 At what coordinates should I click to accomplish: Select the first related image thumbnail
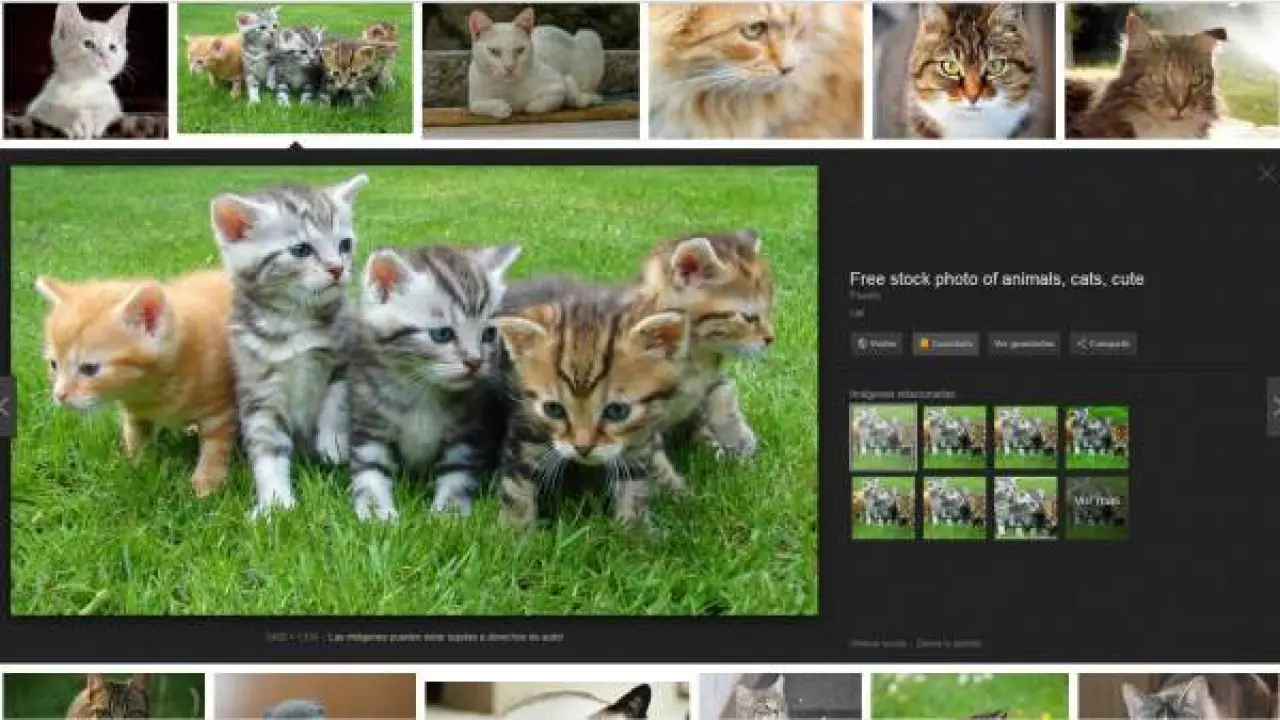click(x=883, y=437)
